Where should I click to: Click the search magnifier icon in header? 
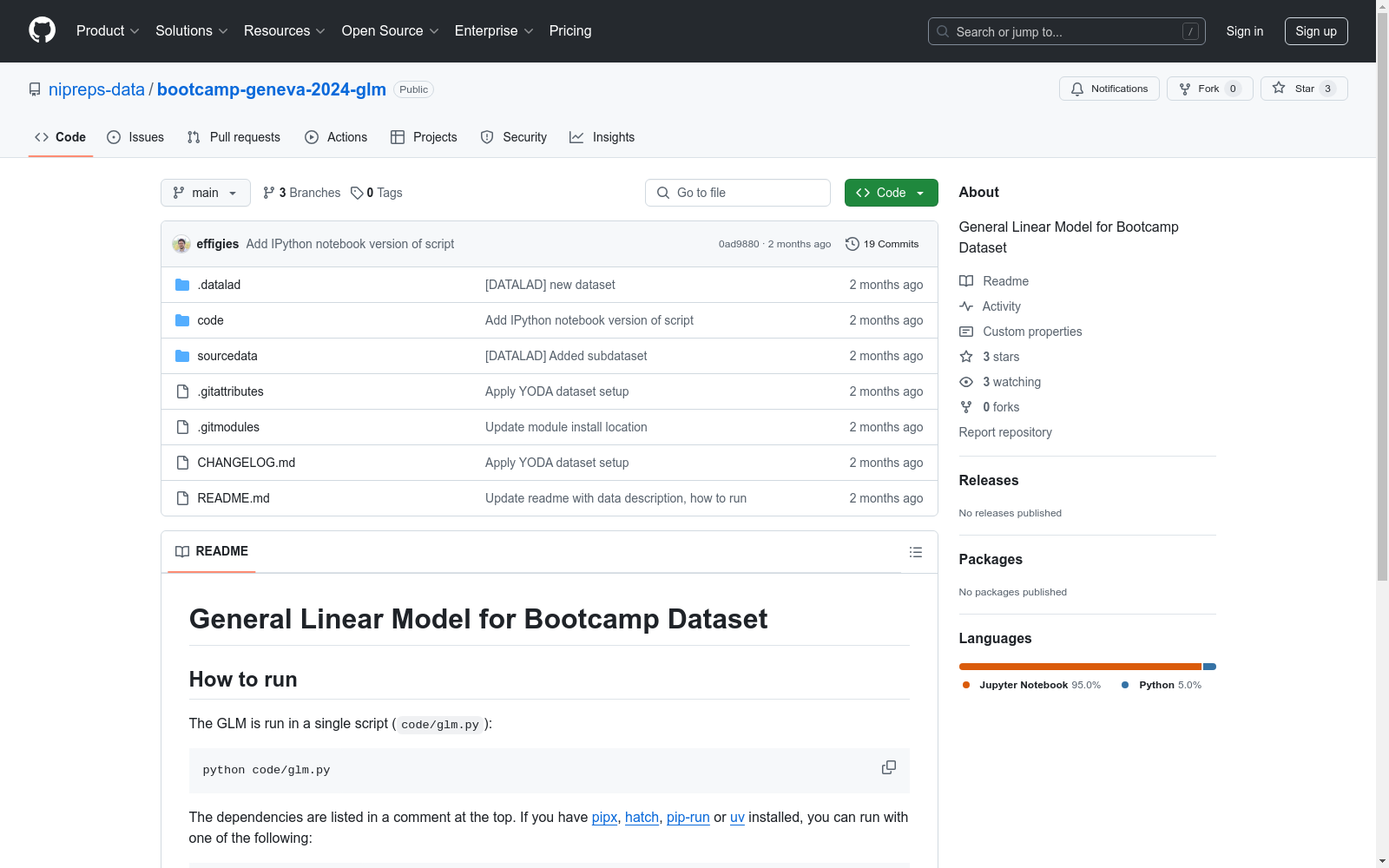tap(943, 31)
